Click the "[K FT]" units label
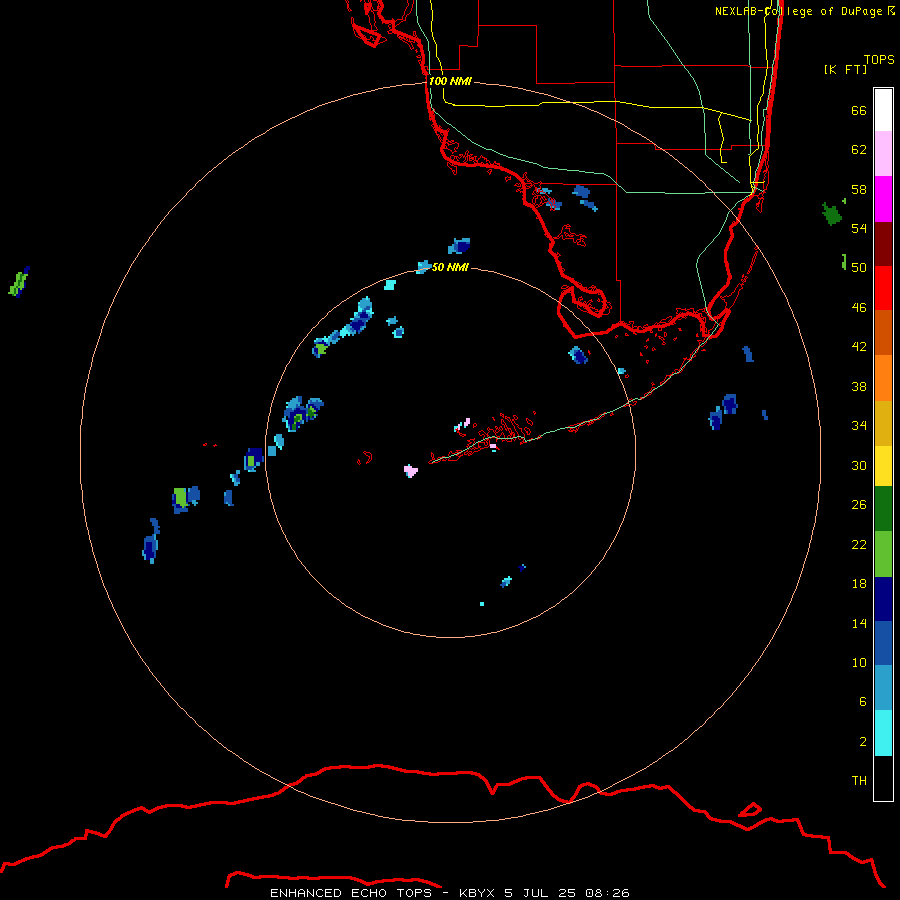The height and width of the screenshot is (900, 900). tap(845, 69)
